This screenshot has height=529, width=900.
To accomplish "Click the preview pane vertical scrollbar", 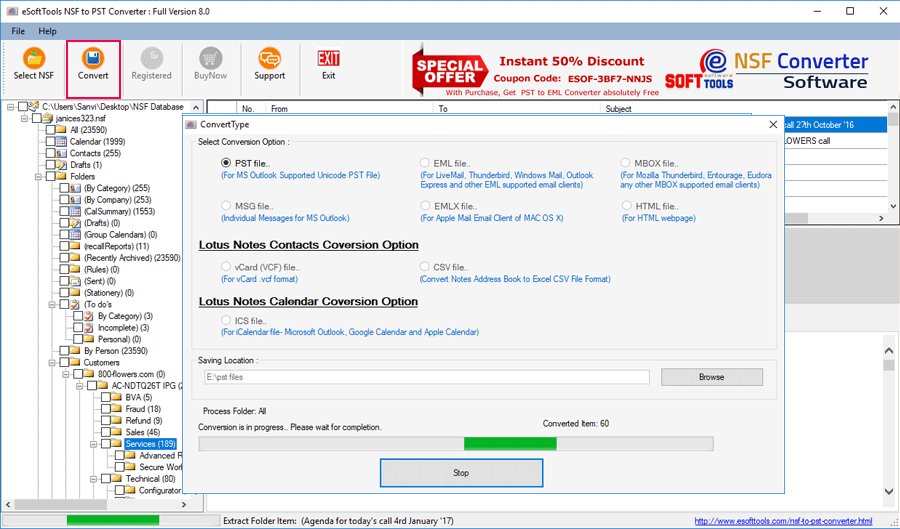I will (x=889, y=421).
